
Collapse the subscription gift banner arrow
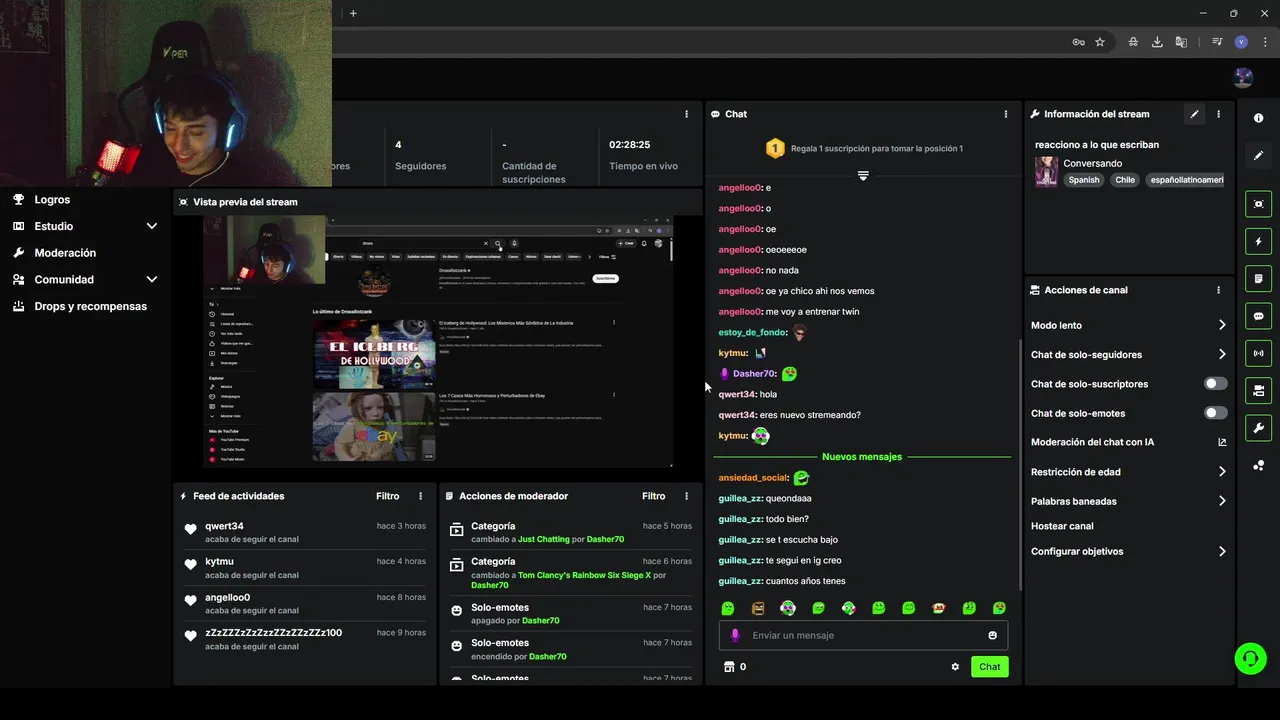(x=863, y=176)
